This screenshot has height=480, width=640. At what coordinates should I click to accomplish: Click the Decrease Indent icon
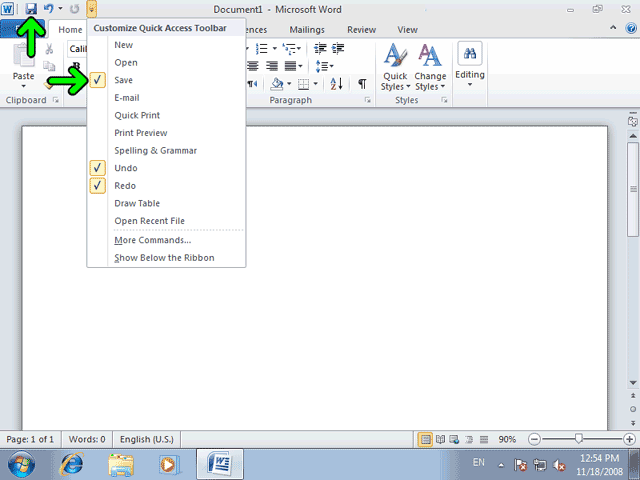[x=320, y=49]
